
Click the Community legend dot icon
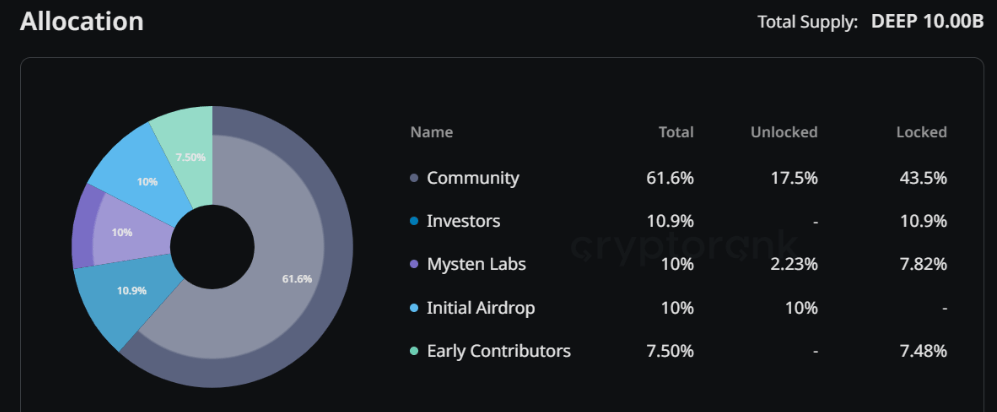[x=414, y=179]
